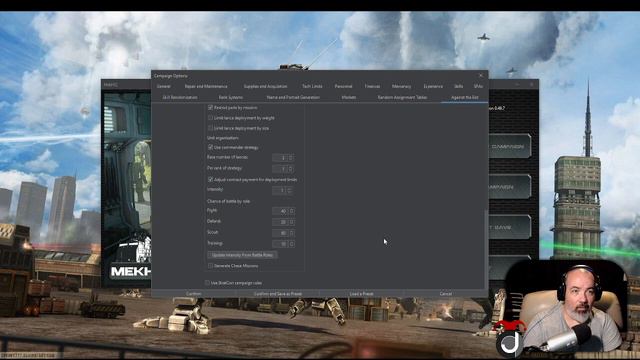Click the Training chance stepper arrows

click(x=292, y=244)
